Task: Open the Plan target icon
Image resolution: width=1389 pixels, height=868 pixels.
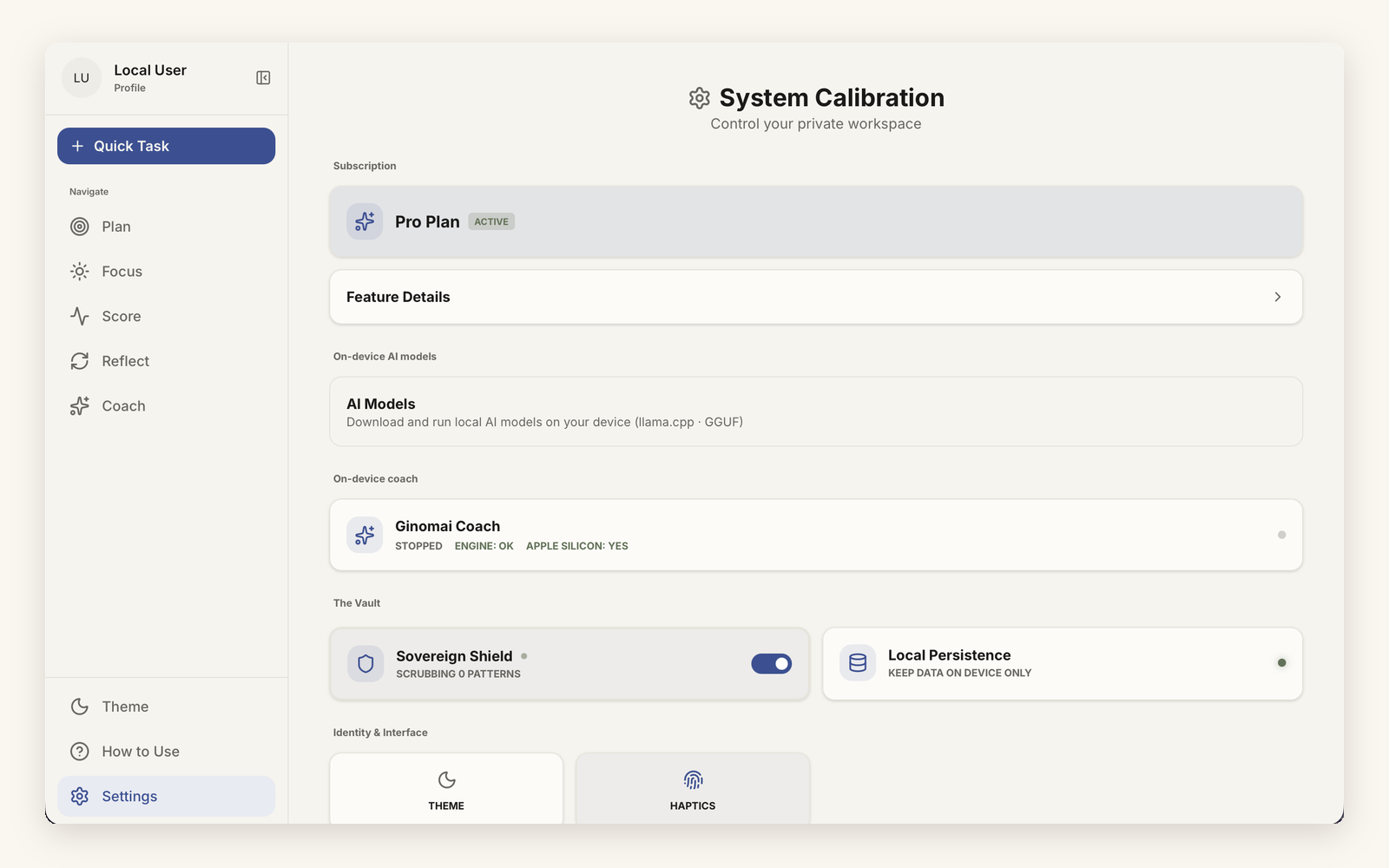Action: tap(80, 227)
